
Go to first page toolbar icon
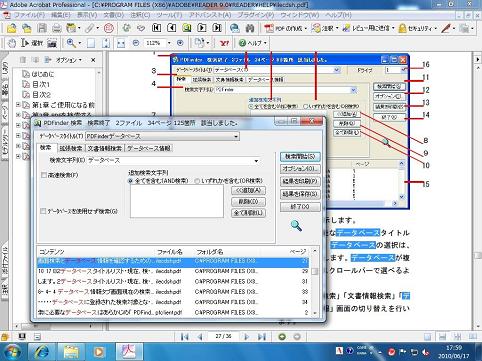(156, 28)
